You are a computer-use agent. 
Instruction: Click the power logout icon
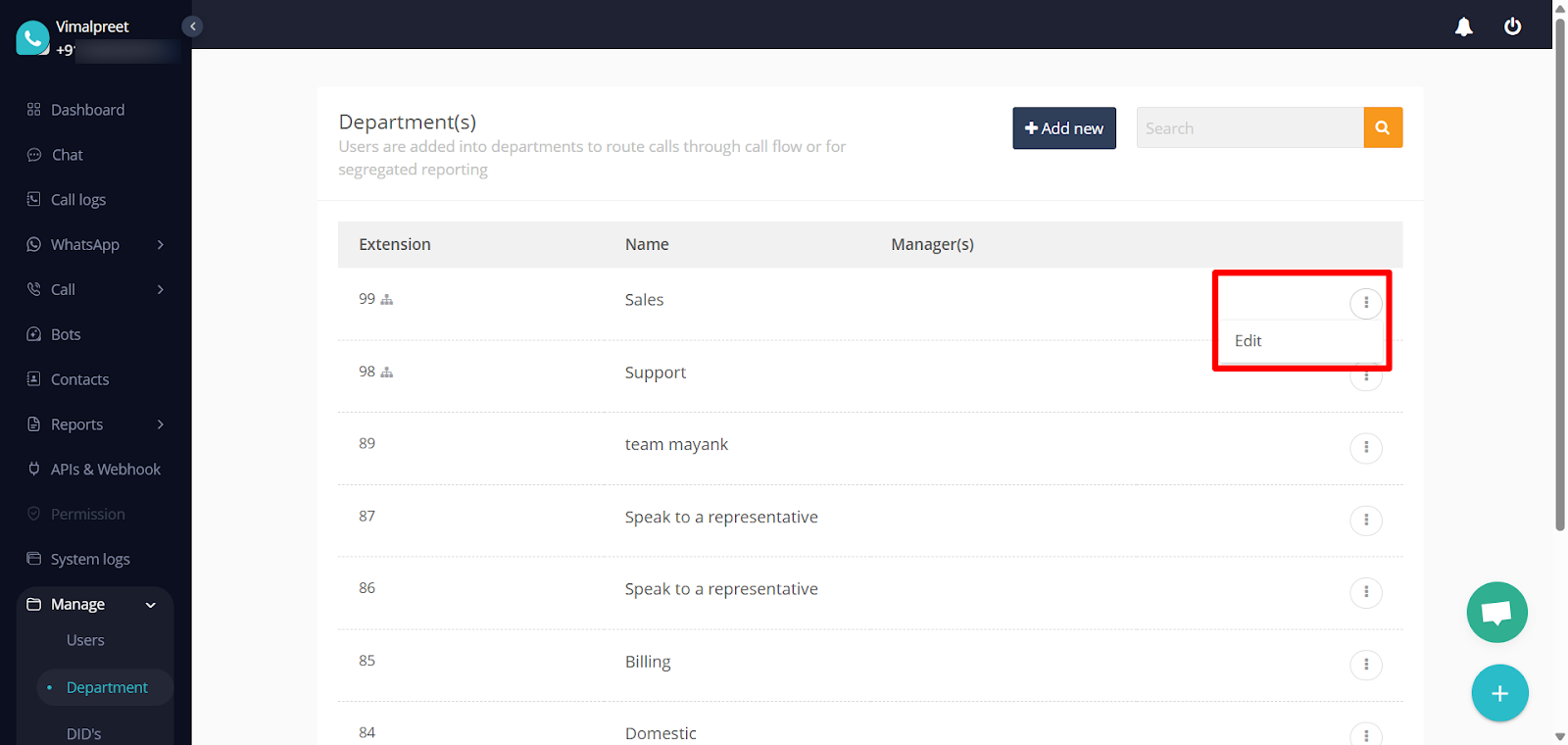(1512, 26)
